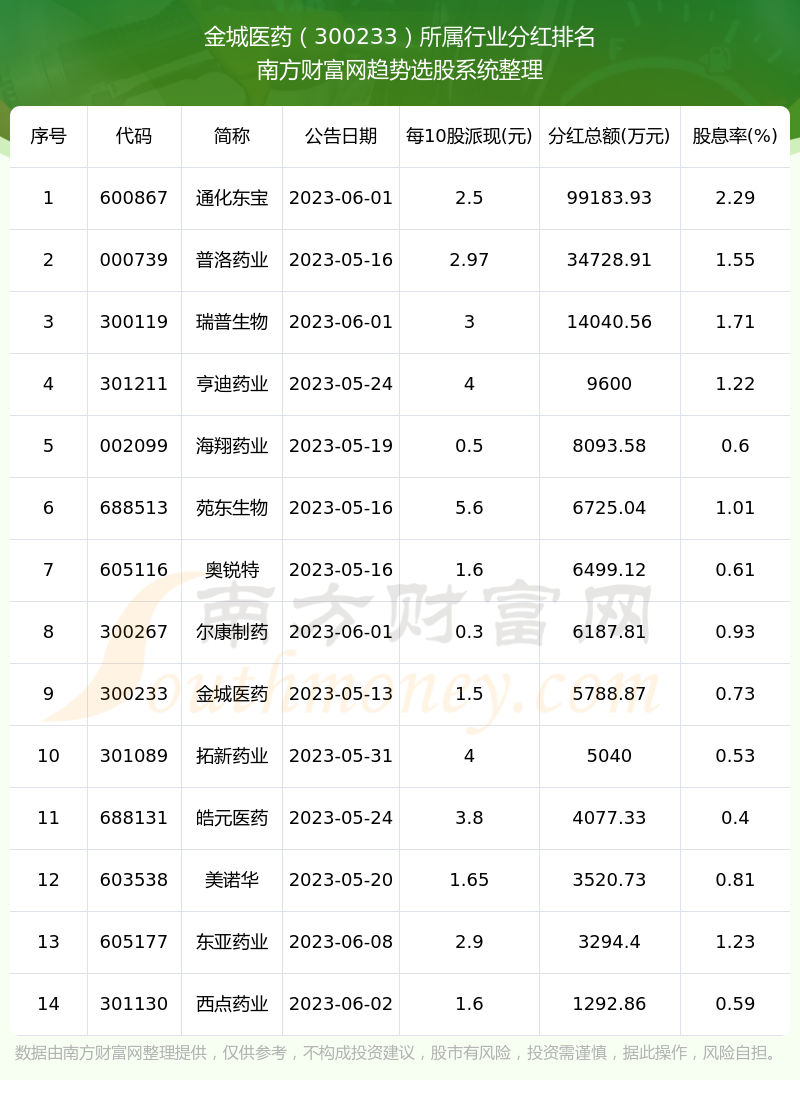Select stock code 688131
This screenshot has width=800, height=1102.
coord(134,817)
